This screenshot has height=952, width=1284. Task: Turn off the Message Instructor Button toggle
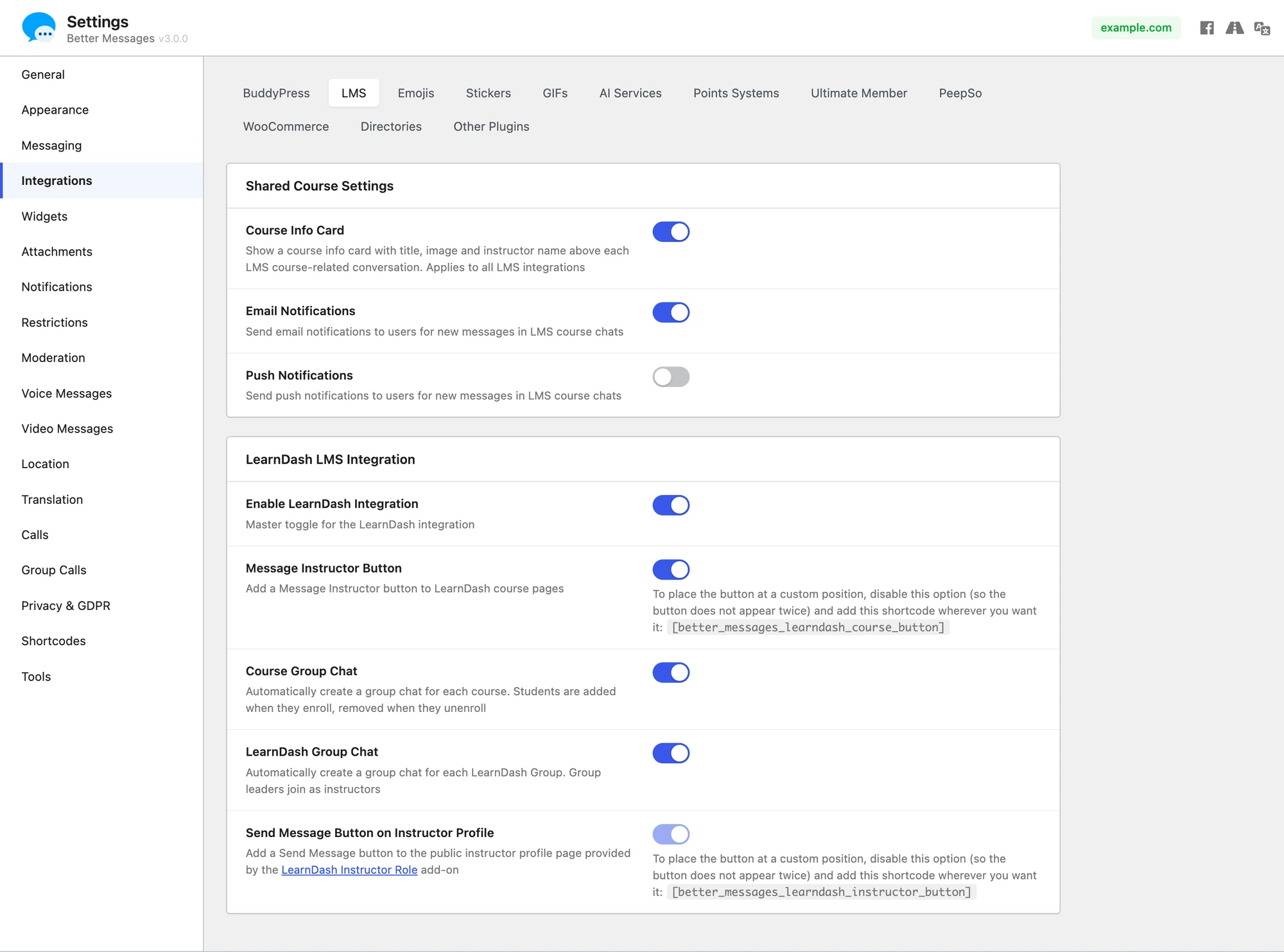point(671,569)
